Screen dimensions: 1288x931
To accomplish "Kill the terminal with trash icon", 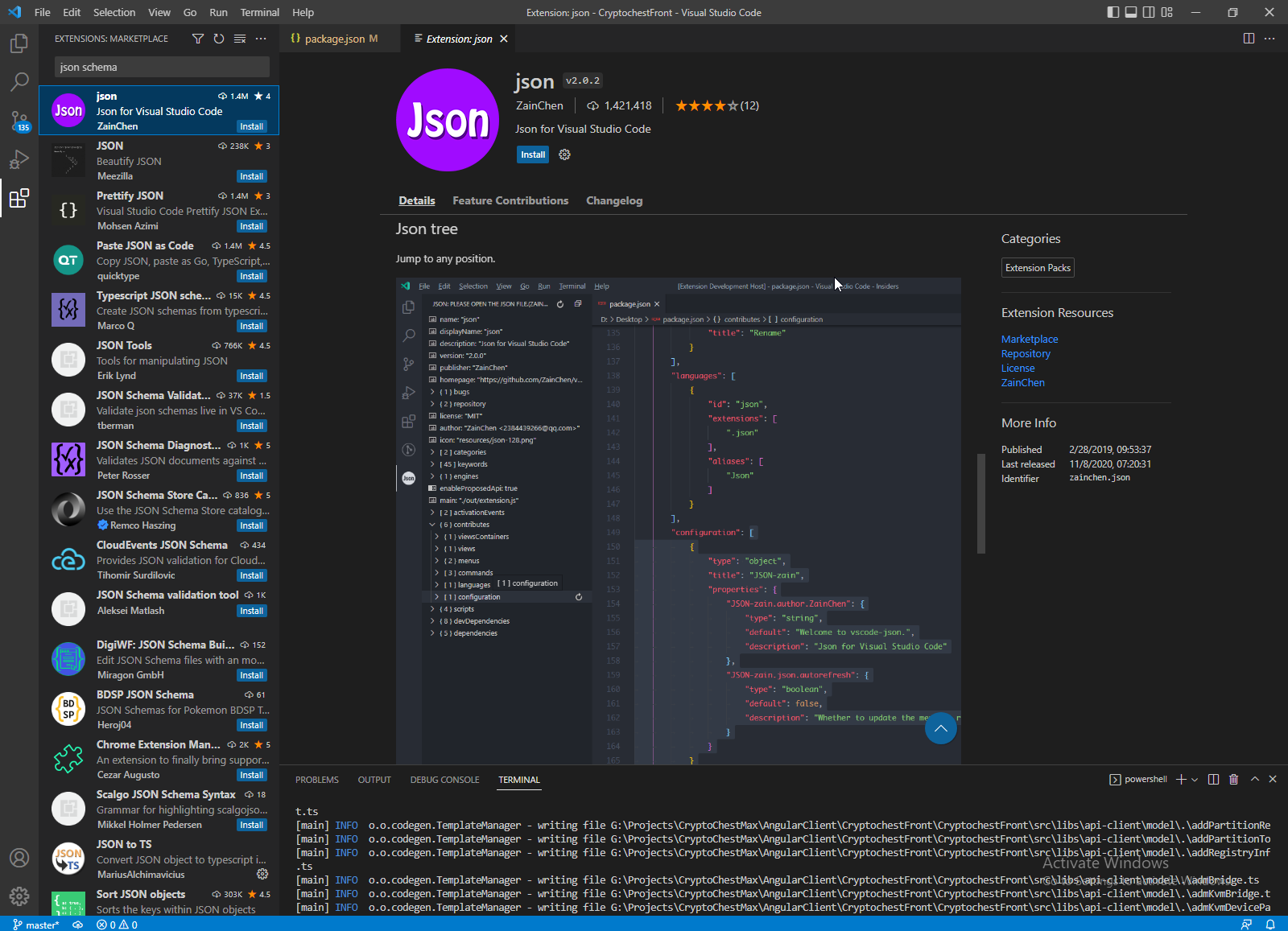I will (1233, 779).
